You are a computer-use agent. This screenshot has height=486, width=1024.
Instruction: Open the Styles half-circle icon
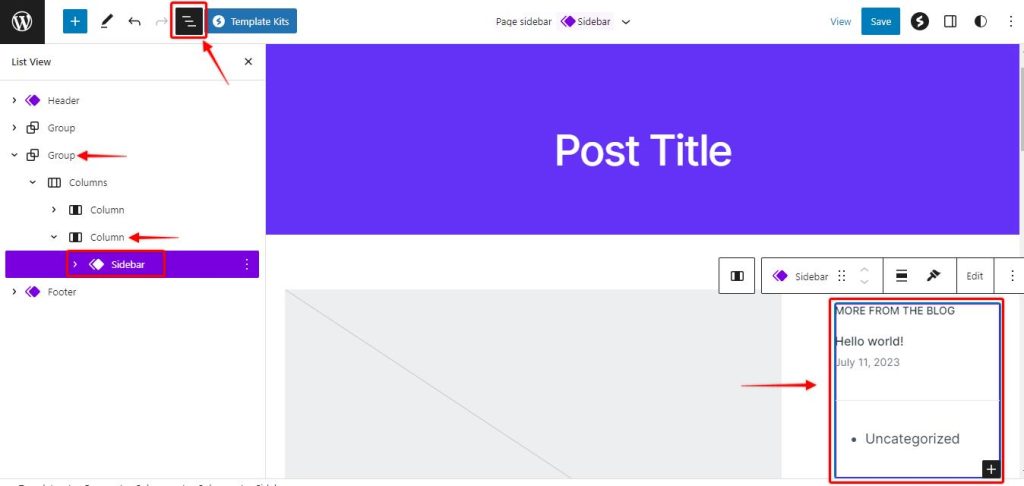click(x=980, y=21)
